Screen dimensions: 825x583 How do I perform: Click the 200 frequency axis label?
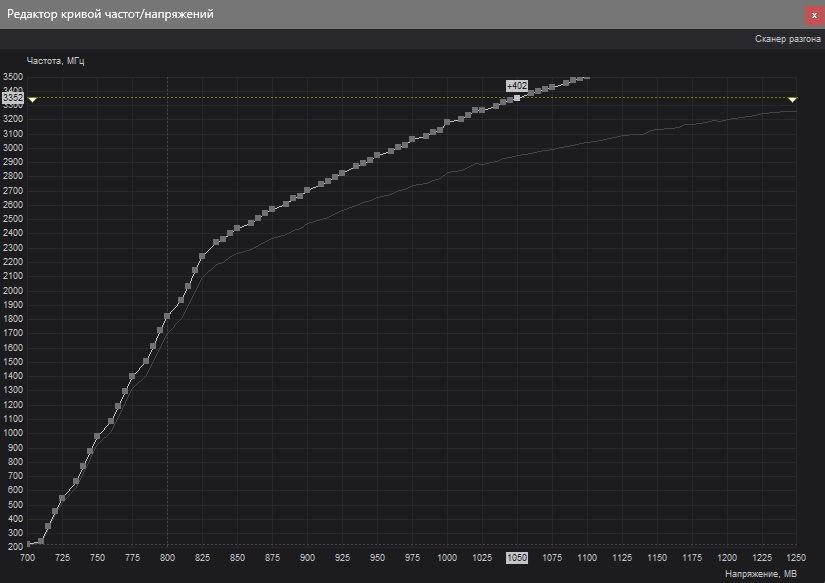pyautogui.click(x=15, y=547)
